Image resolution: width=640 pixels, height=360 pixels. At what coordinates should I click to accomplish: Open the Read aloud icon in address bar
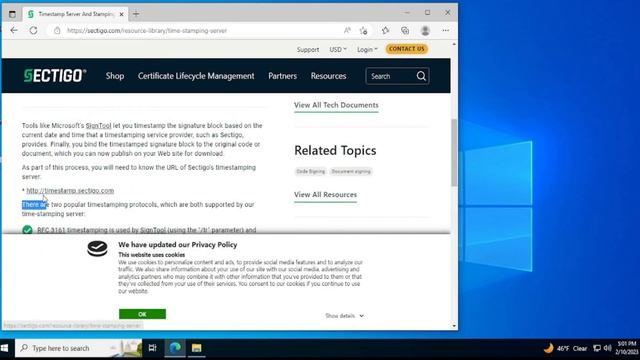[x=347, y=31]
